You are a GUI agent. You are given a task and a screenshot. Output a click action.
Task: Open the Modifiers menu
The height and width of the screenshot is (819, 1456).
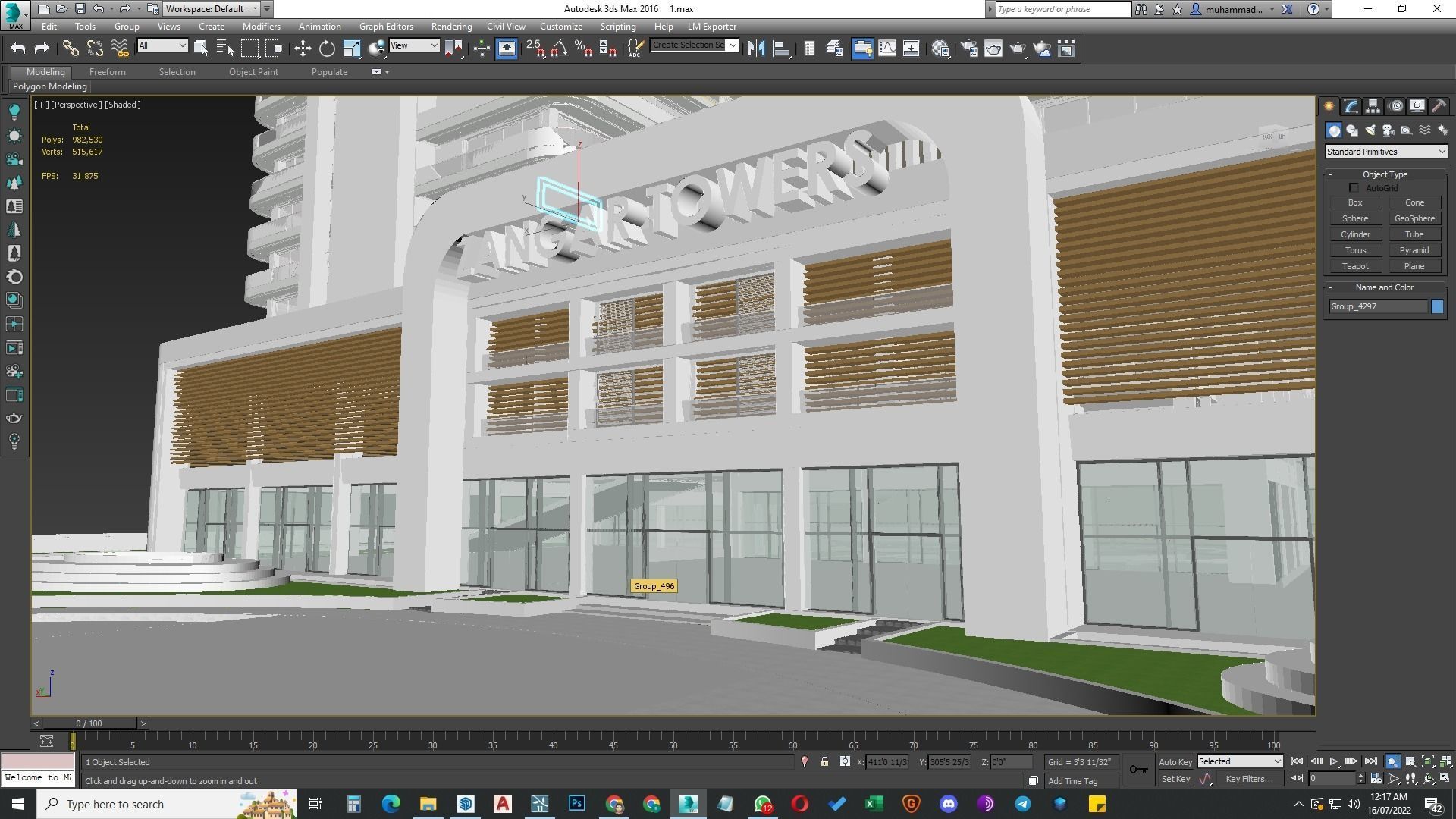261,27
